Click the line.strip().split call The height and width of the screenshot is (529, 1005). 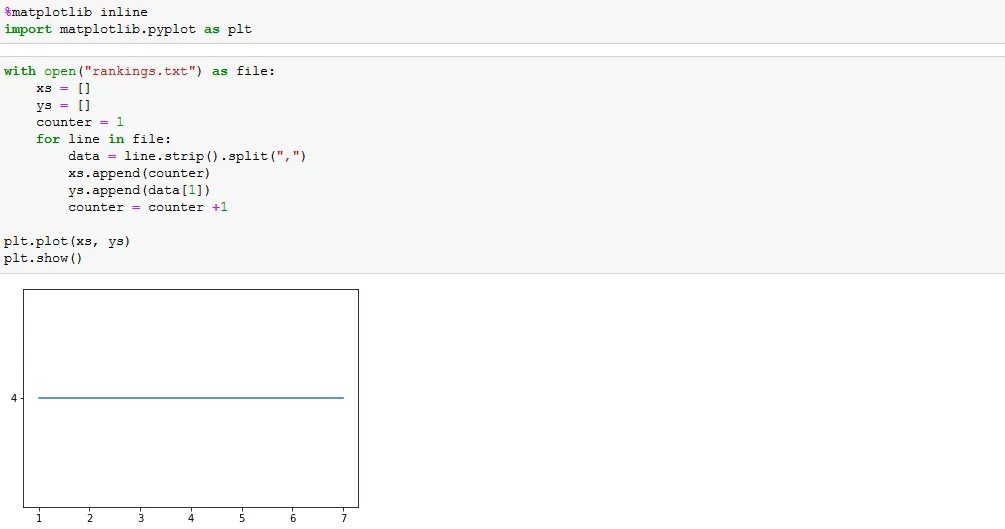(215, 156)
